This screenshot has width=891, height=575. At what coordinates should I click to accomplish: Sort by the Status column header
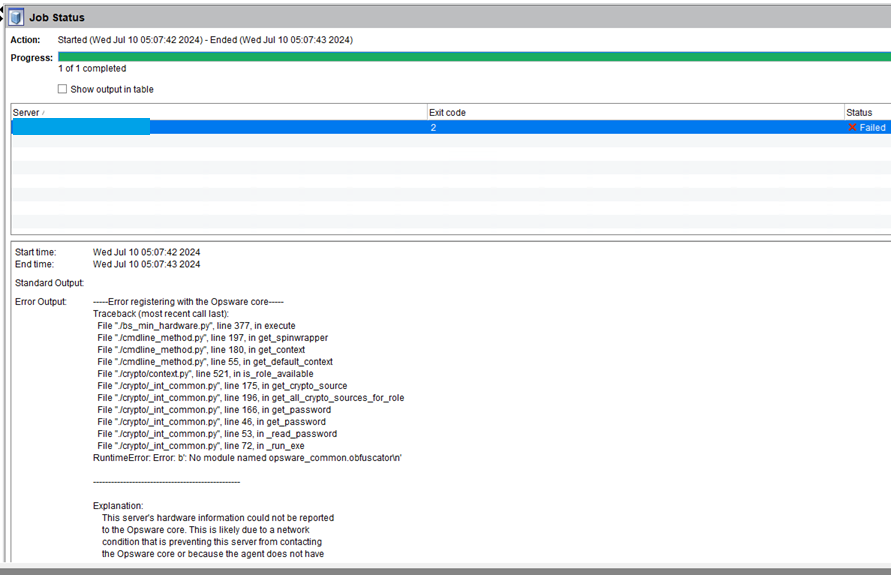click(868, 112)
